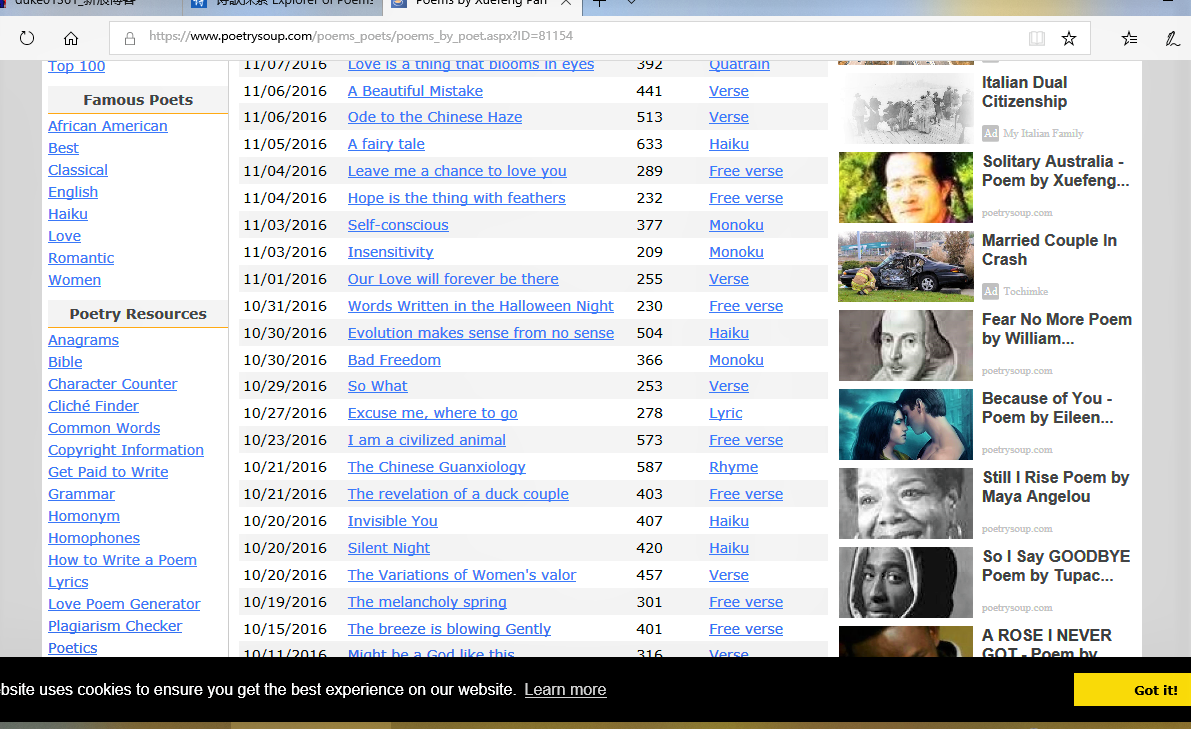Open poem 'The Chinese Guanxiology'
The height and width of the screenshot is (729, 1191).
(x=436, y=467)
